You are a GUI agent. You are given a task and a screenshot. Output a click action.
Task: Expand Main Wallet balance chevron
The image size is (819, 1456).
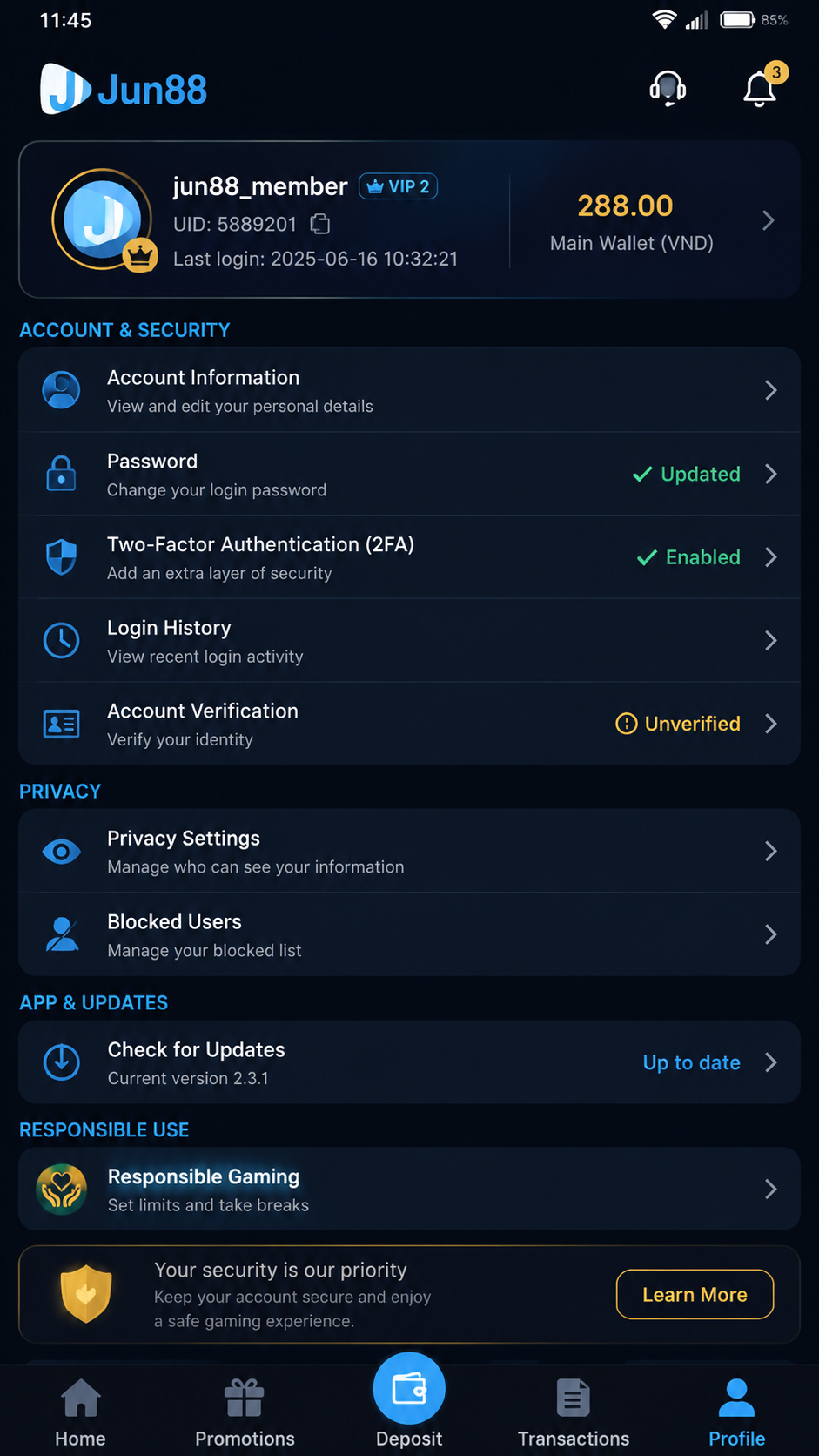[x=769, y=220]
